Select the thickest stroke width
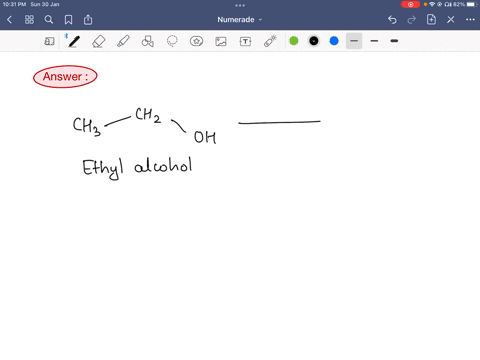Screen dimensions: 480x360 394,41
